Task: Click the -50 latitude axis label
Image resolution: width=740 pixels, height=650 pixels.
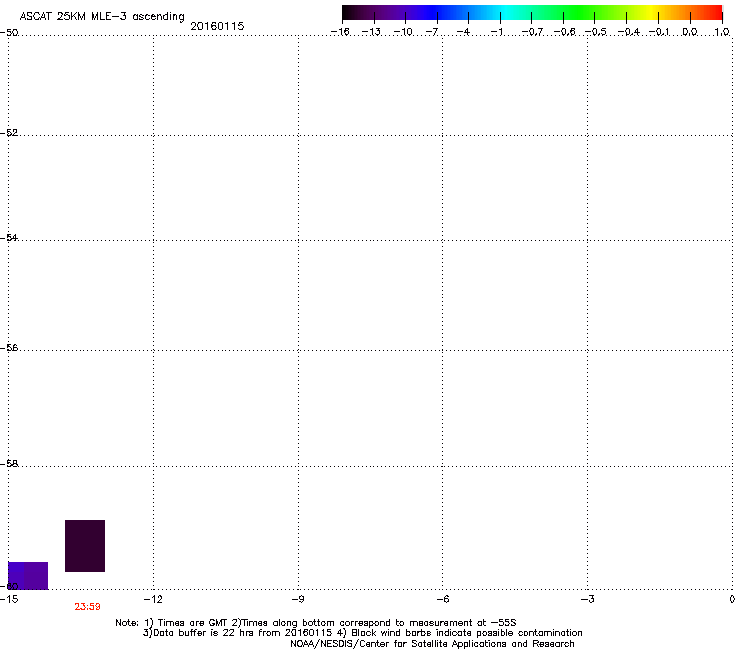Action: point(9,33)
